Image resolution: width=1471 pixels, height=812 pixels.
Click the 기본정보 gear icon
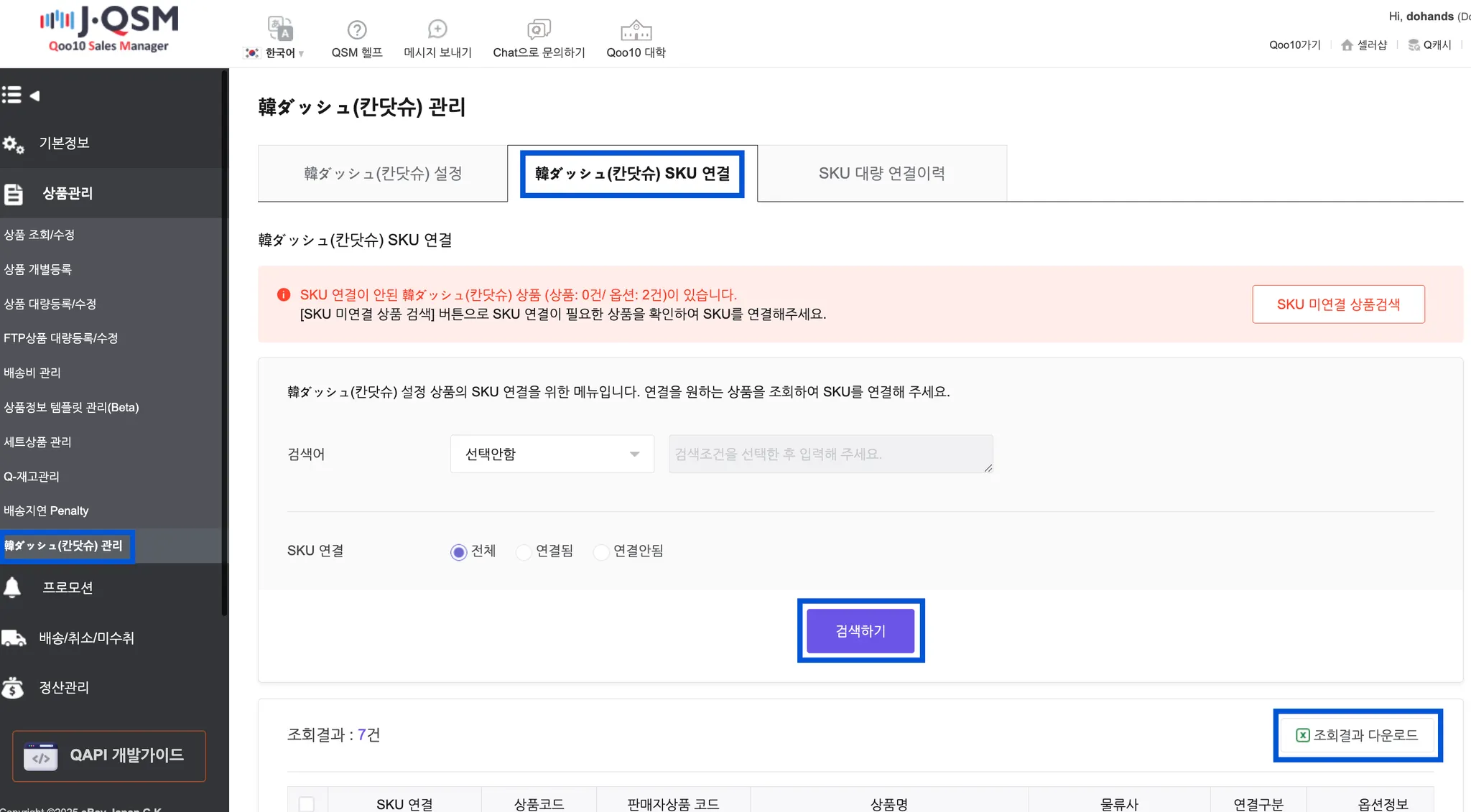[x=13, y=144]
